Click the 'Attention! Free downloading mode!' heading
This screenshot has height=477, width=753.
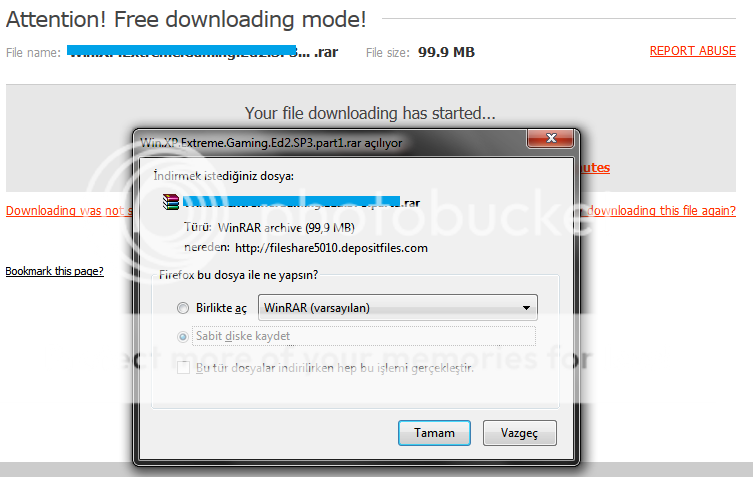(x=186, y=20)
